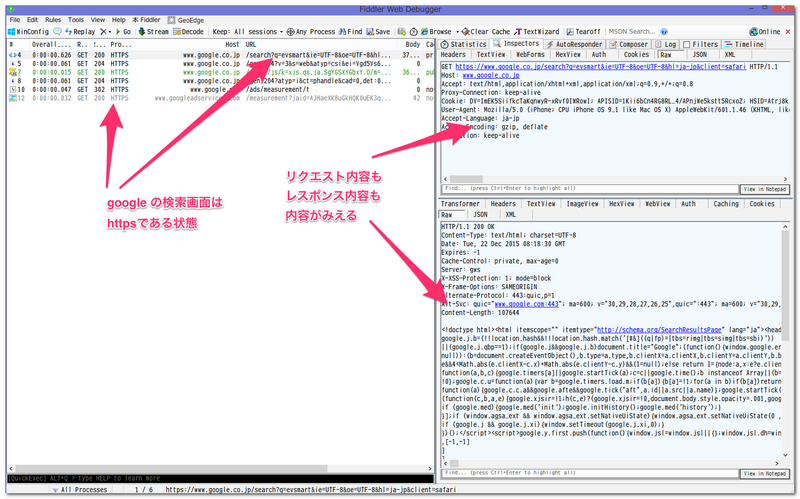Open the Rules menu
800x499 pixels.
pos(53,20)
